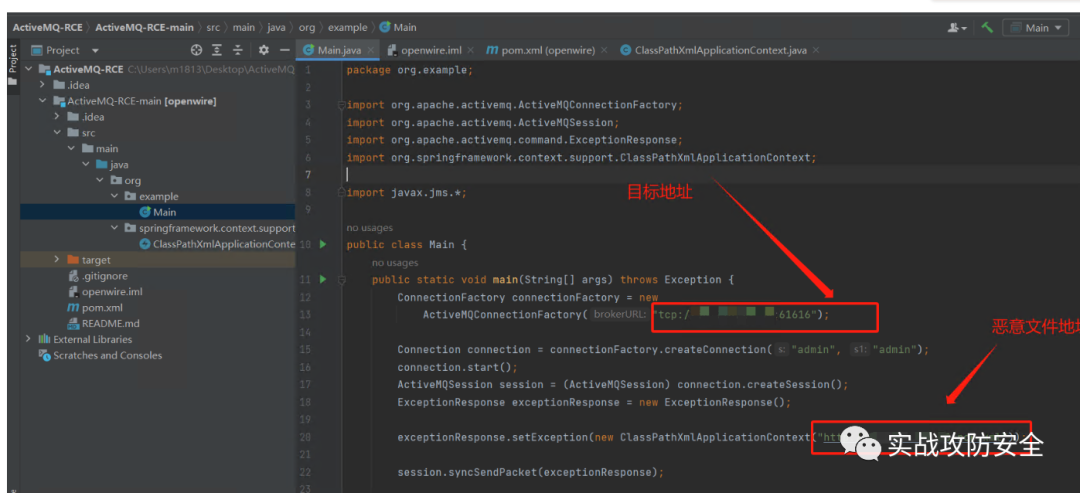Click the expand all icon in Project panel
Viewport: 1080px width, 493px height.
pos(217,50)
